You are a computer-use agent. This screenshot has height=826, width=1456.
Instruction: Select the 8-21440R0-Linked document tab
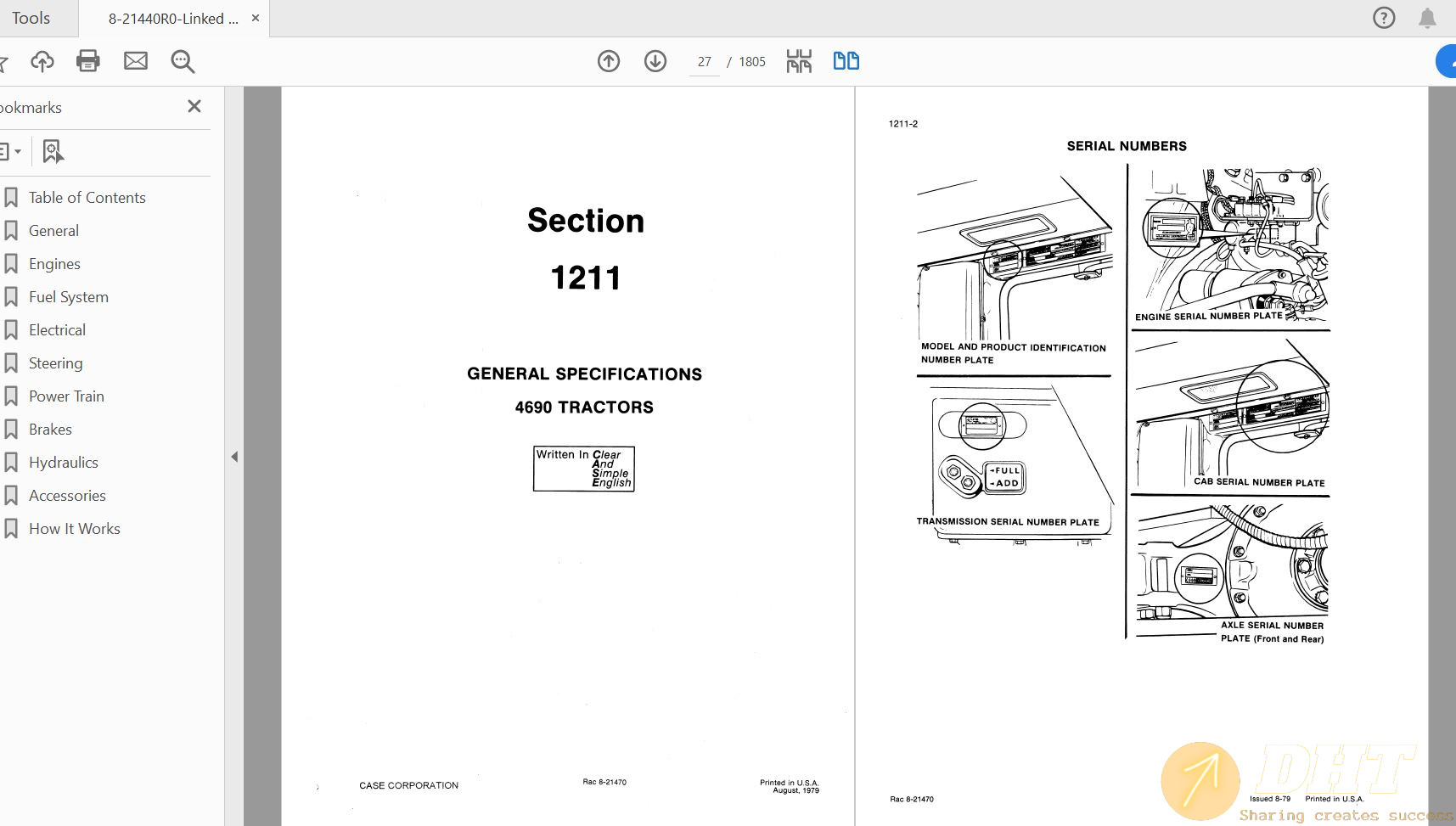pyautogui.click(x=170, y=17)
